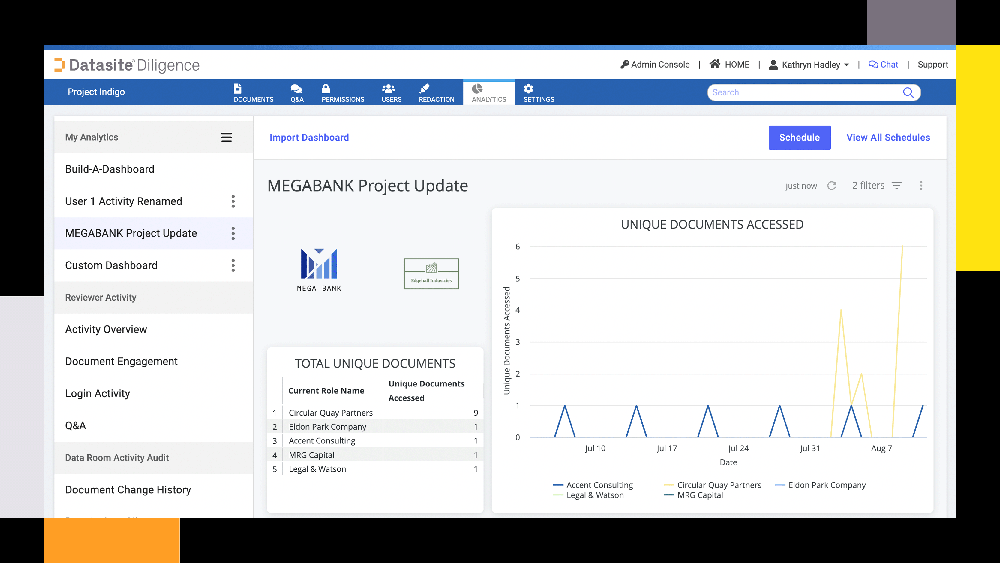The height and width of the screenshot is (563, 1000).
Task: Open options for User 1 Activity Renamed
Action: coord(233,201)
